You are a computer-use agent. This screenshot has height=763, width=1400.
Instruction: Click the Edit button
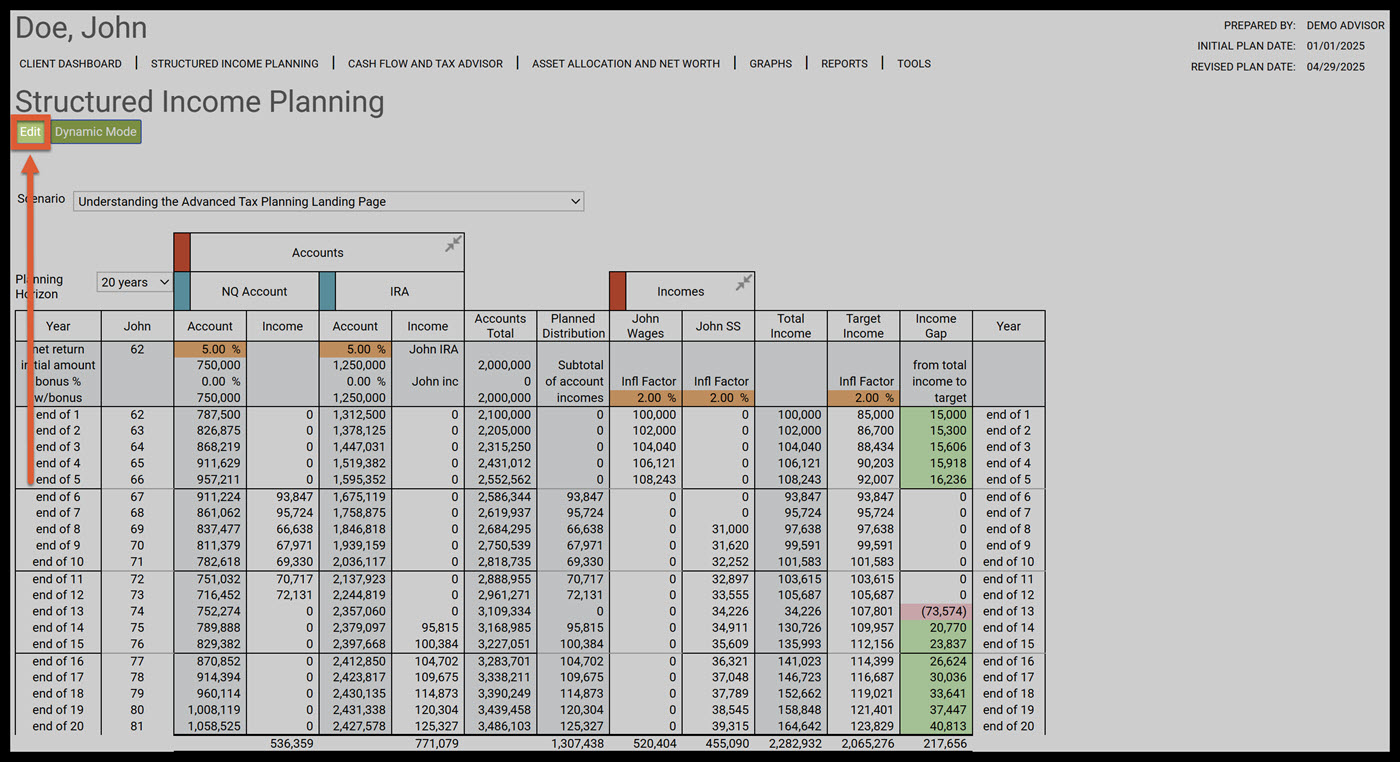pyautogui.click(x=31, y=132)
